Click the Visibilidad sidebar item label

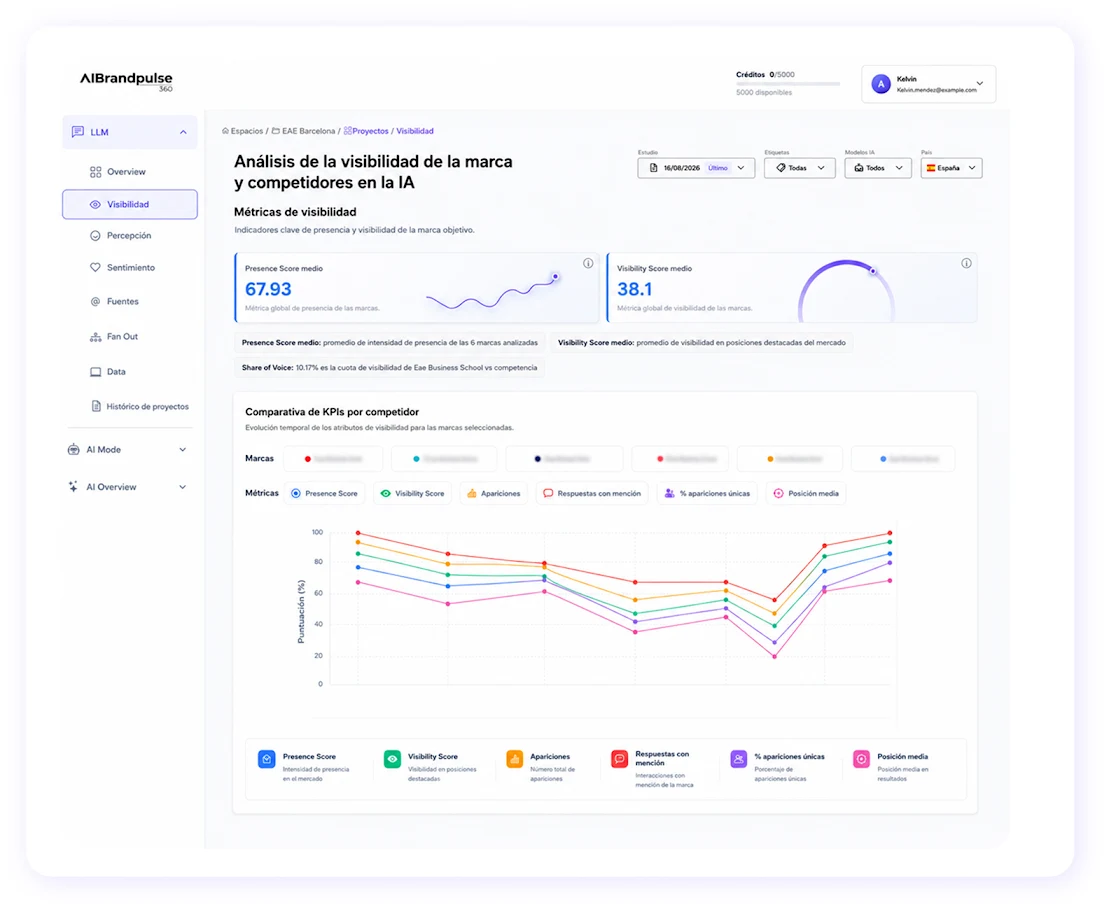(128, 204)
